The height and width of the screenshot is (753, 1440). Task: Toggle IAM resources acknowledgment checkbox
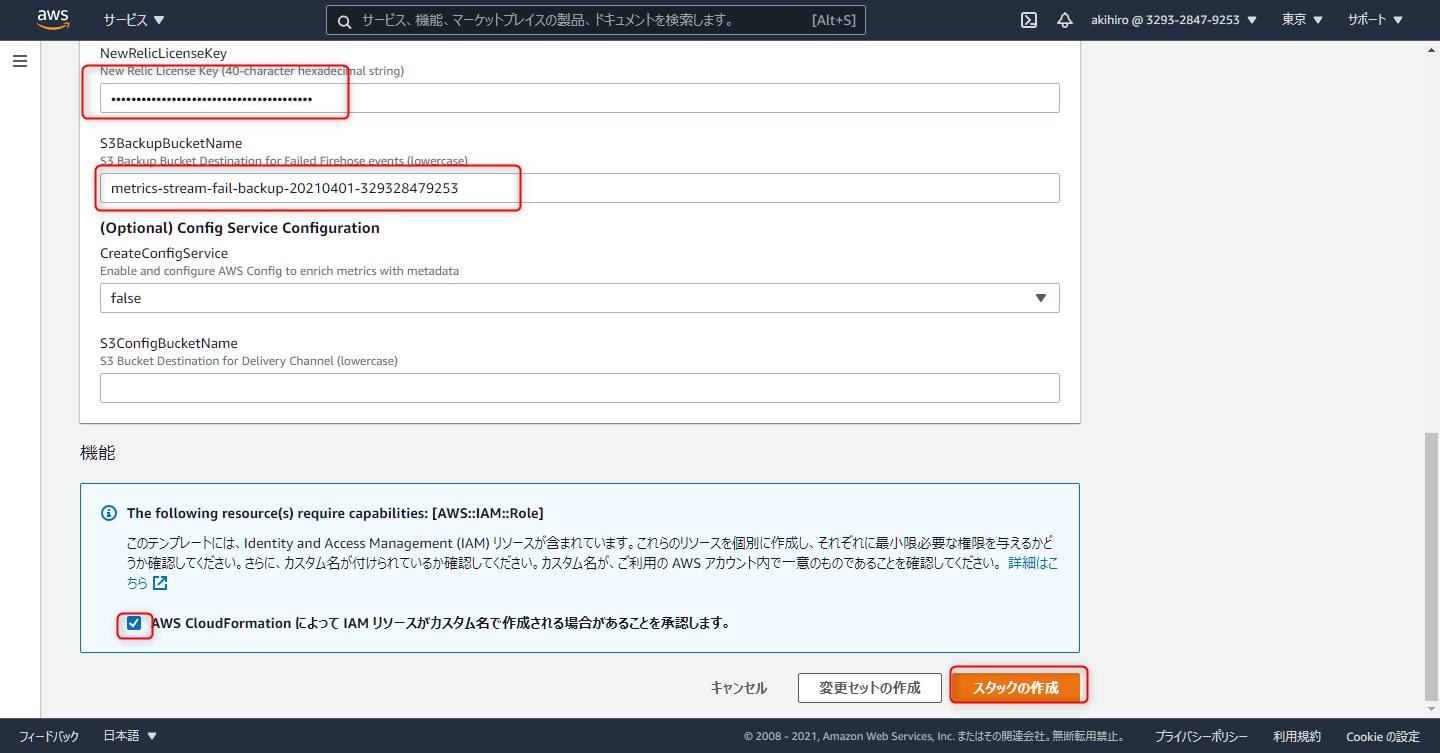[x=134, y=623]
